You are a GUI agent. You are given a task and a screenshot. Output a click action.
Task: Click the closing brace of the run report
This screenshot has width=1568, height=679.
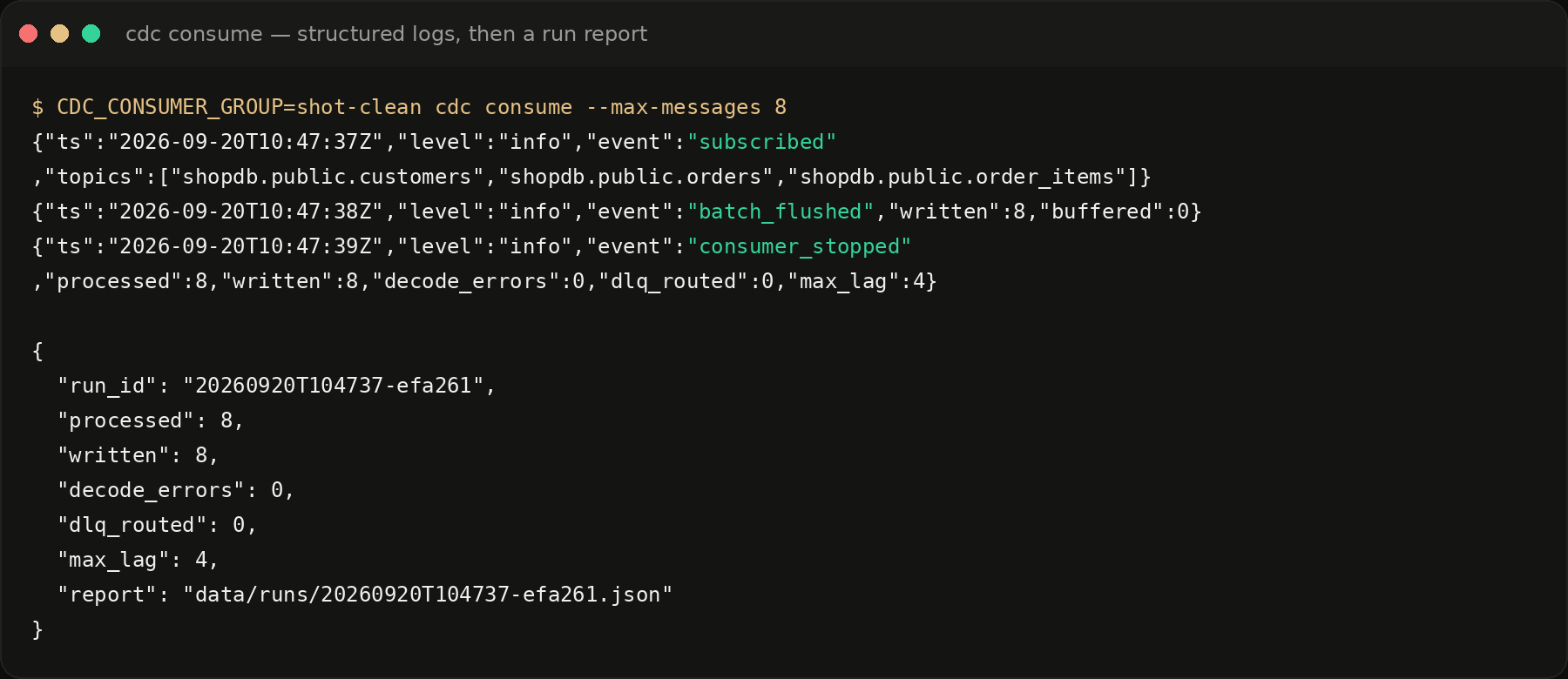click(37, 629)
